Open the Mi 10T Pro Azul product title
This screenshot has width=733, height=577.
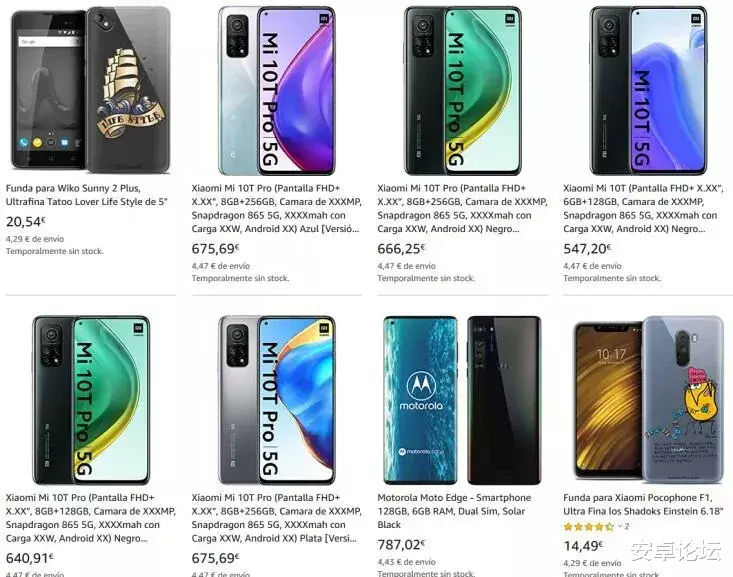[274, 208]
